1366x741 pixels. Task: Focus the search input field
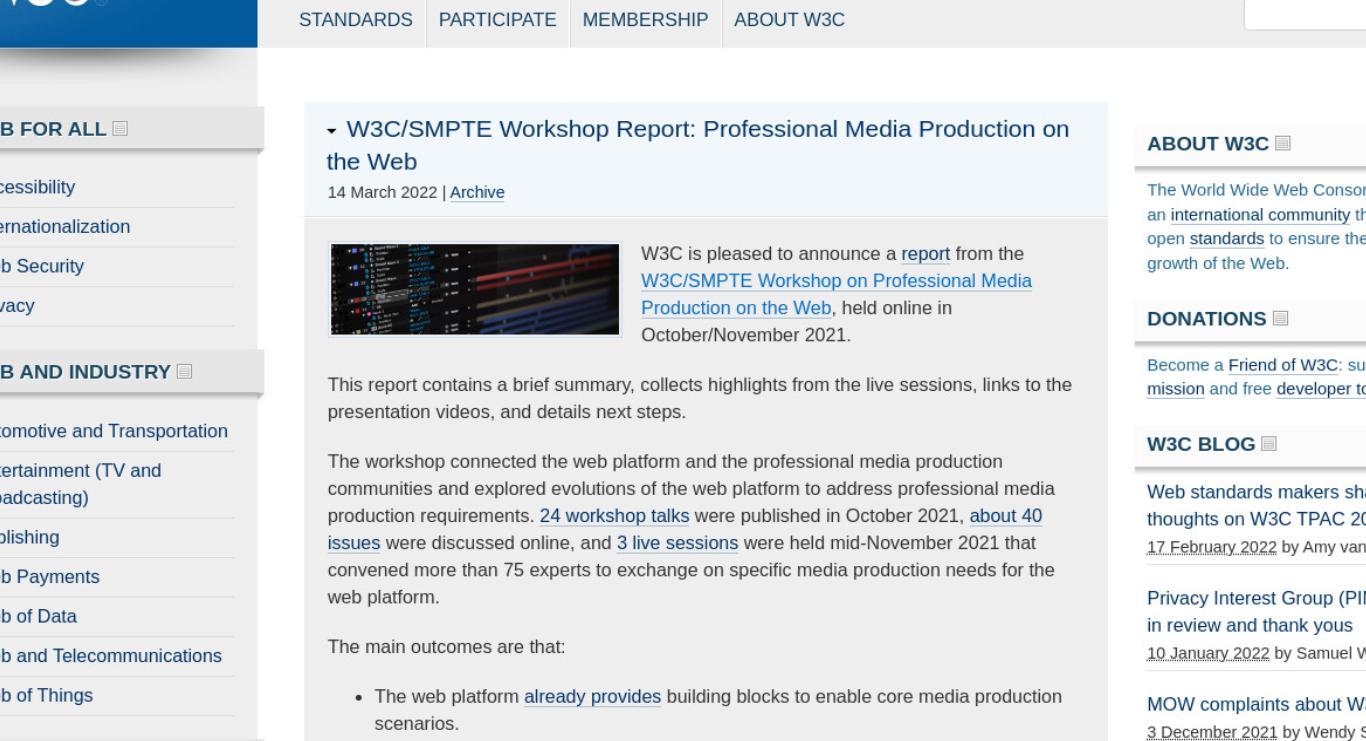(1305, 14)
